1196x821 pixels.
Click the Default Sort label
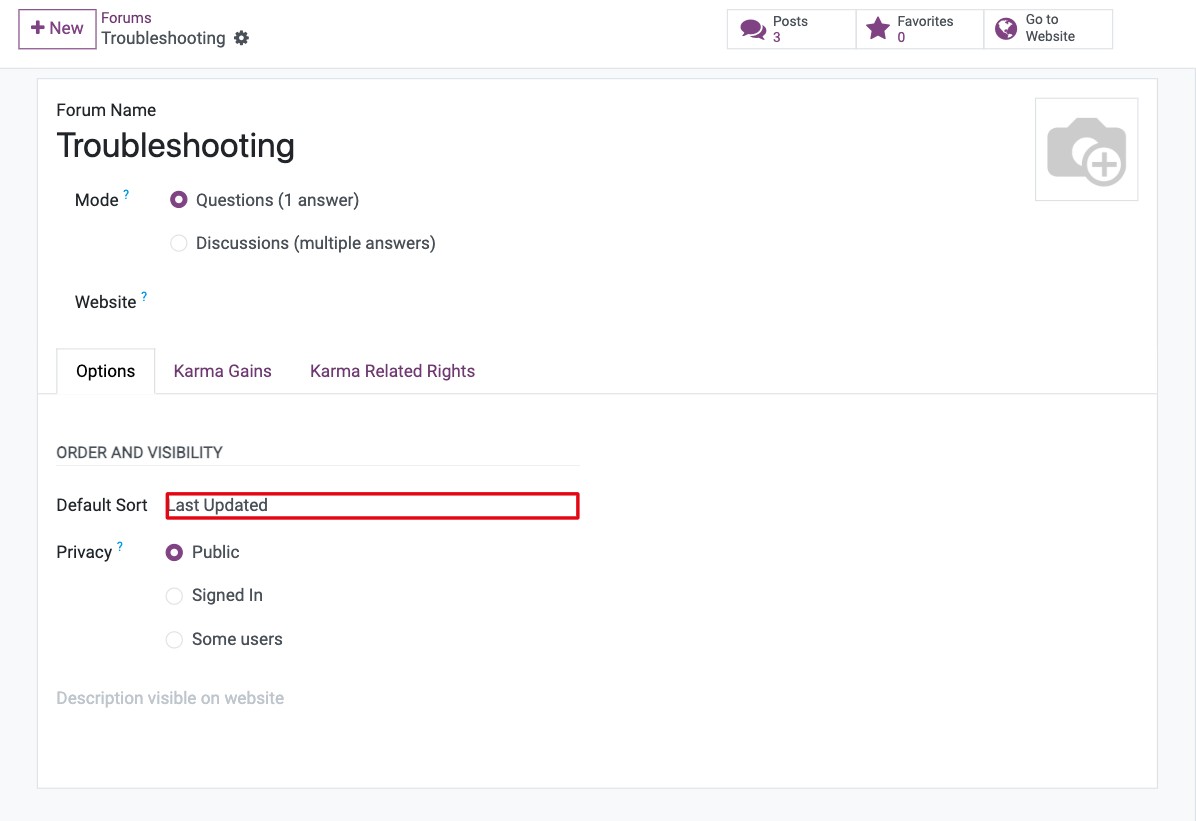[101, 505]
